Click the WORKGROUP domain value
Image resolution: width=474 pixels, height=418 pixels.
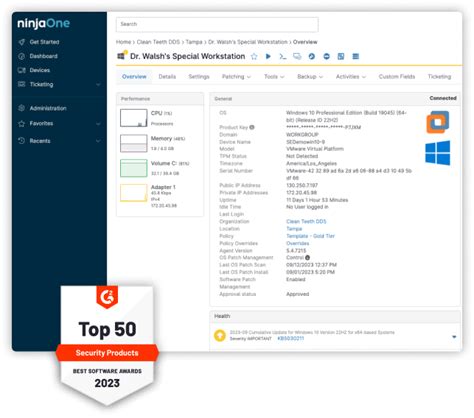(x=302, y=134)
